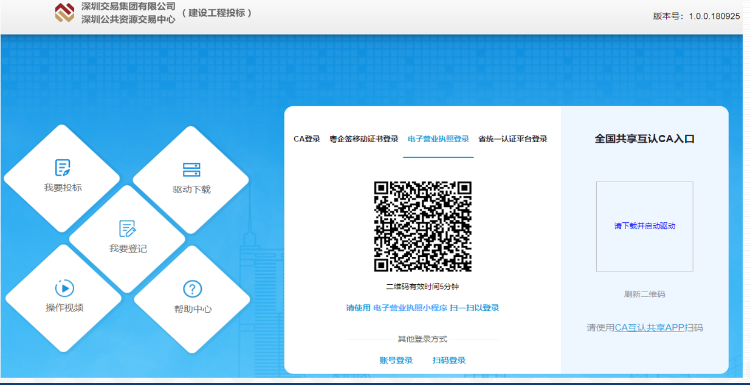Click the 账号登录 link
The width and height of the screenshot is (750, 385).
coord(396,361)
